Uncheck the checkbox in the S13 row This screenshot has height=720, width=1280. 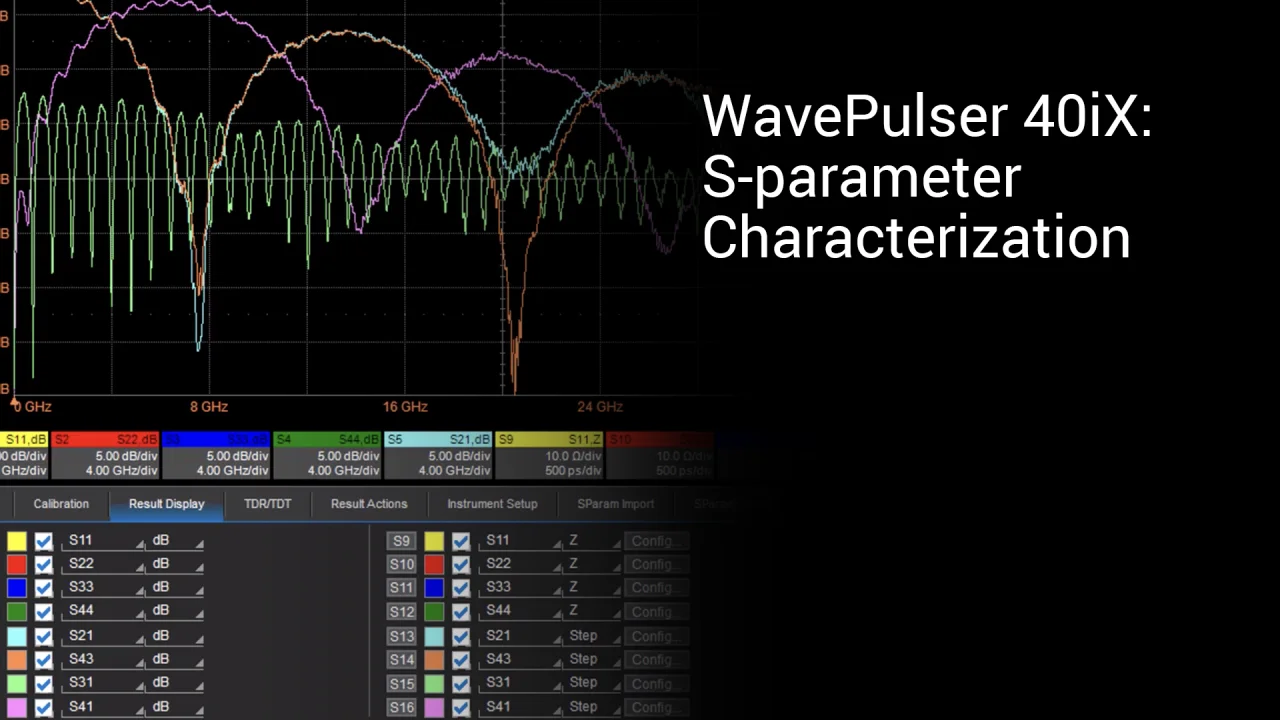click(460, 636)
